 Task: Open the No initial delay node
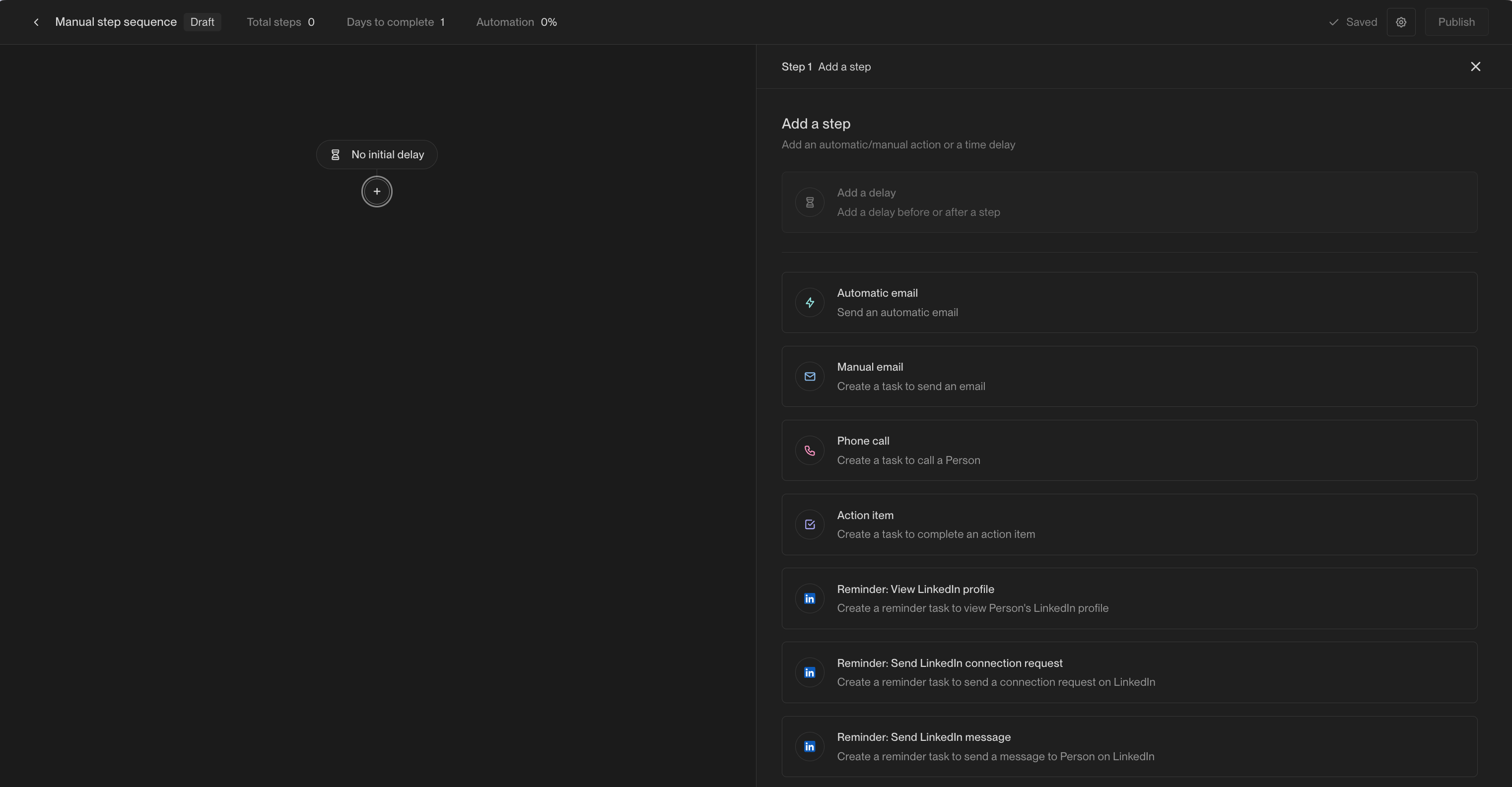pos(377,154)
